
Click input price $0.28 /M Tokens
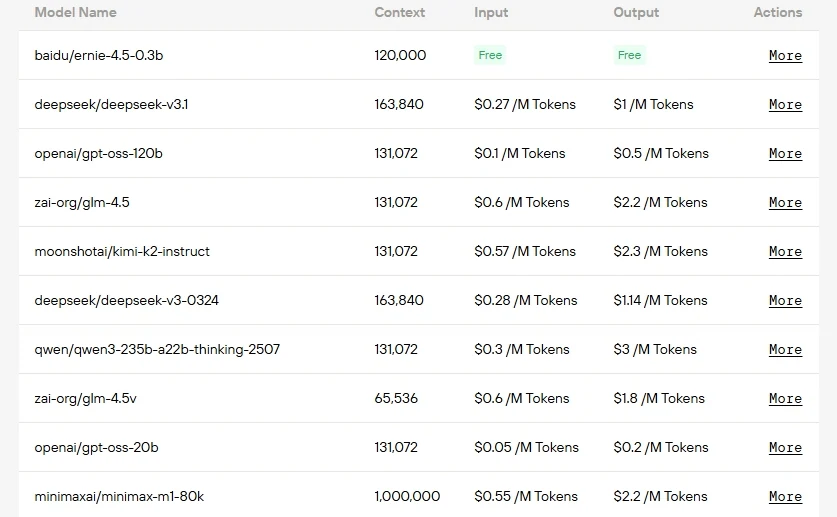[x=526, y=300]
